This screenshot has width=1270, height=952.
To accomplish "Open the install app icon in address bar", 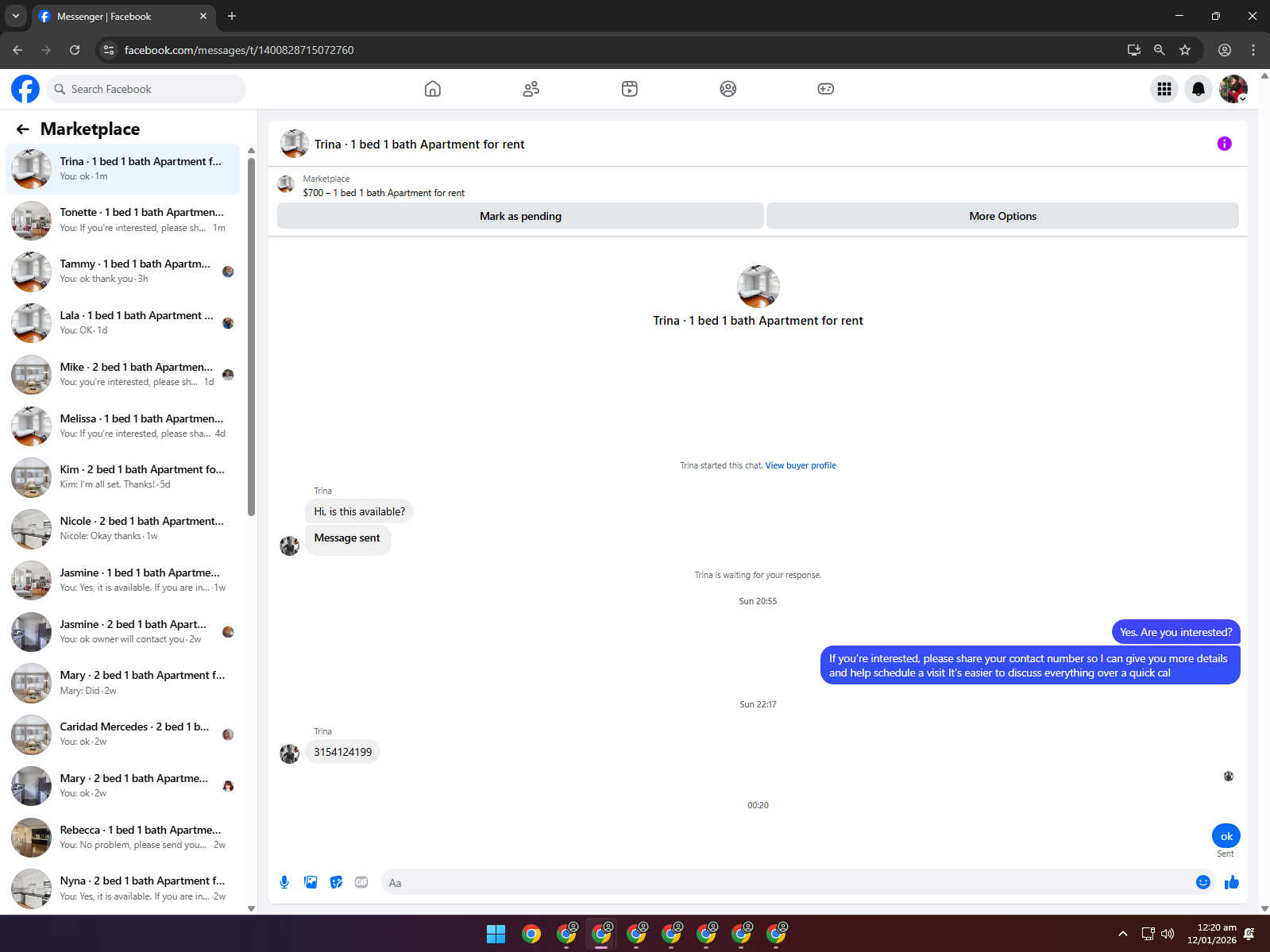I will [1134, 50].
